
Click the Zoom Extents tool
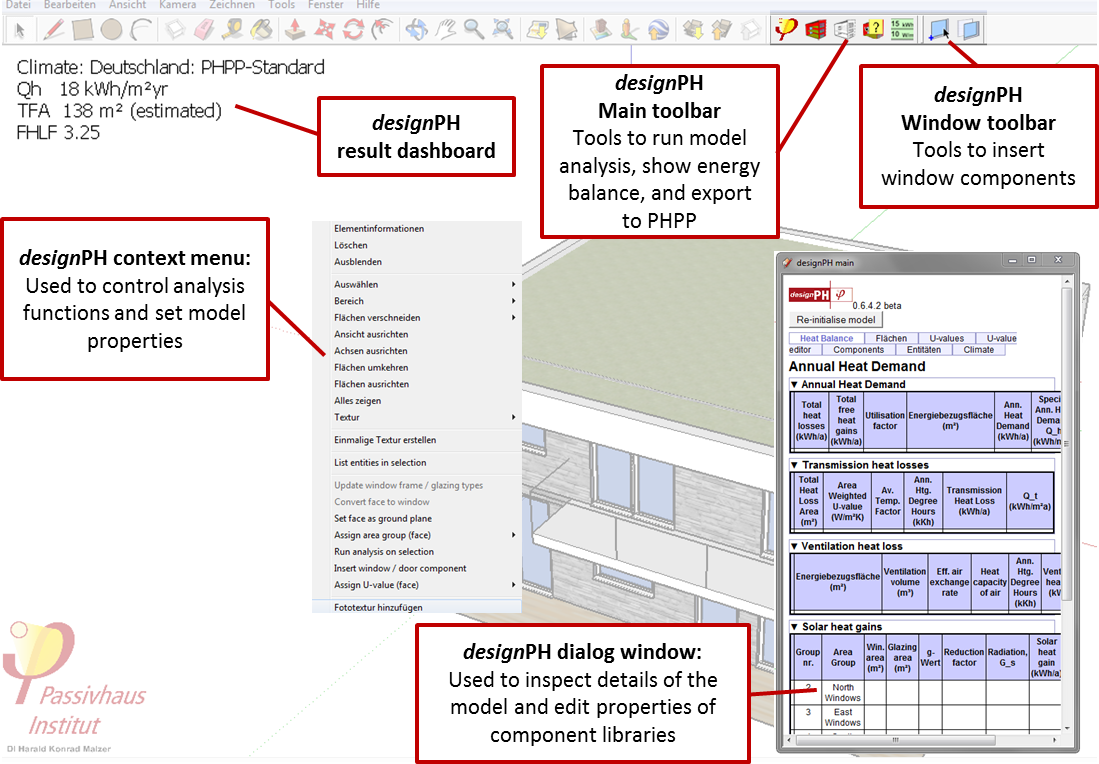point(503,29)
